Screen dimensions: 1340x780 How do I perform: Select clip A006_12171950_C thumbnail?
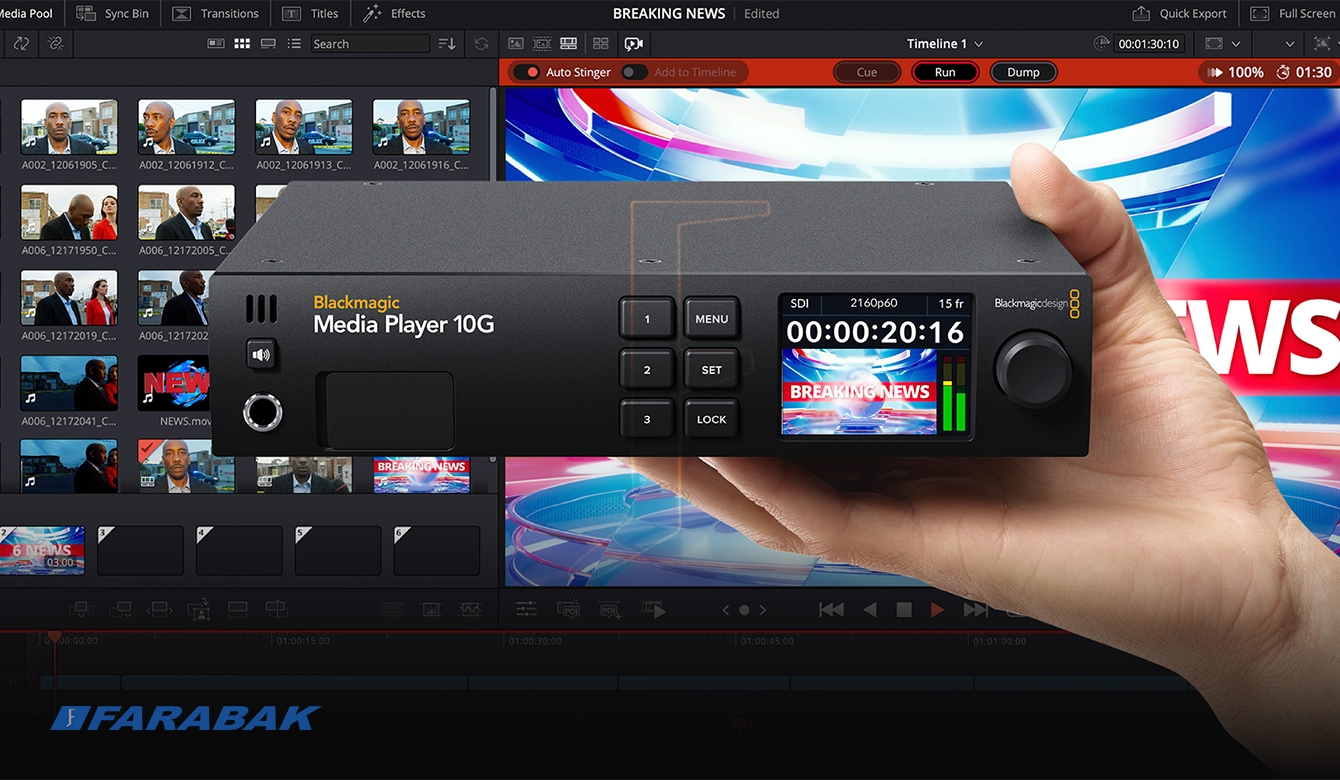(x=69, y=212)
